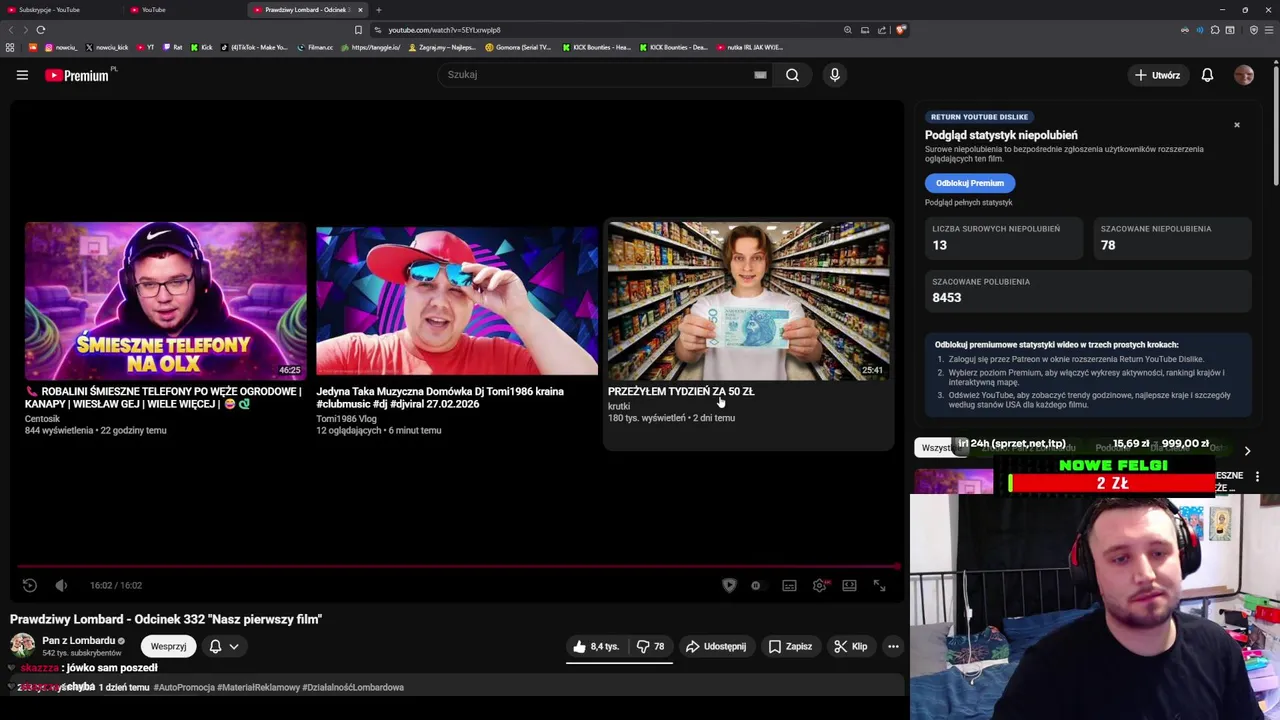The image size is (1280, 720).
Task: Open the options menu for the sidebar video
Action: point(1257,477)
